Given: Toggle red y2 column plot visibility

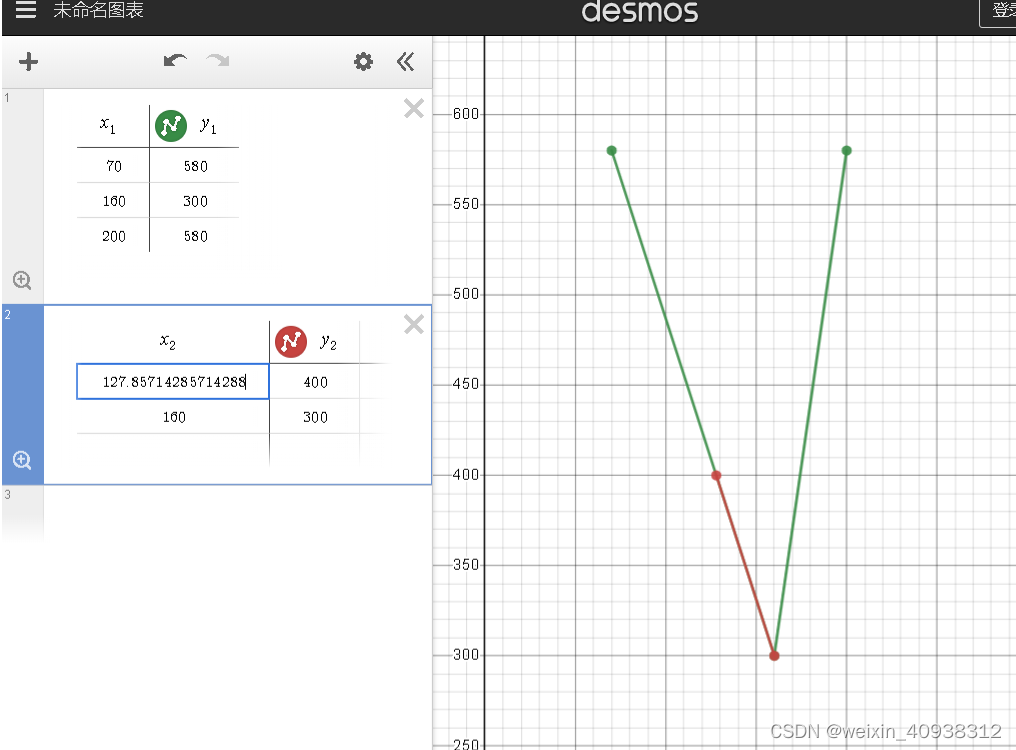Looking at the screenshot, I should click(x=291, y=342).
